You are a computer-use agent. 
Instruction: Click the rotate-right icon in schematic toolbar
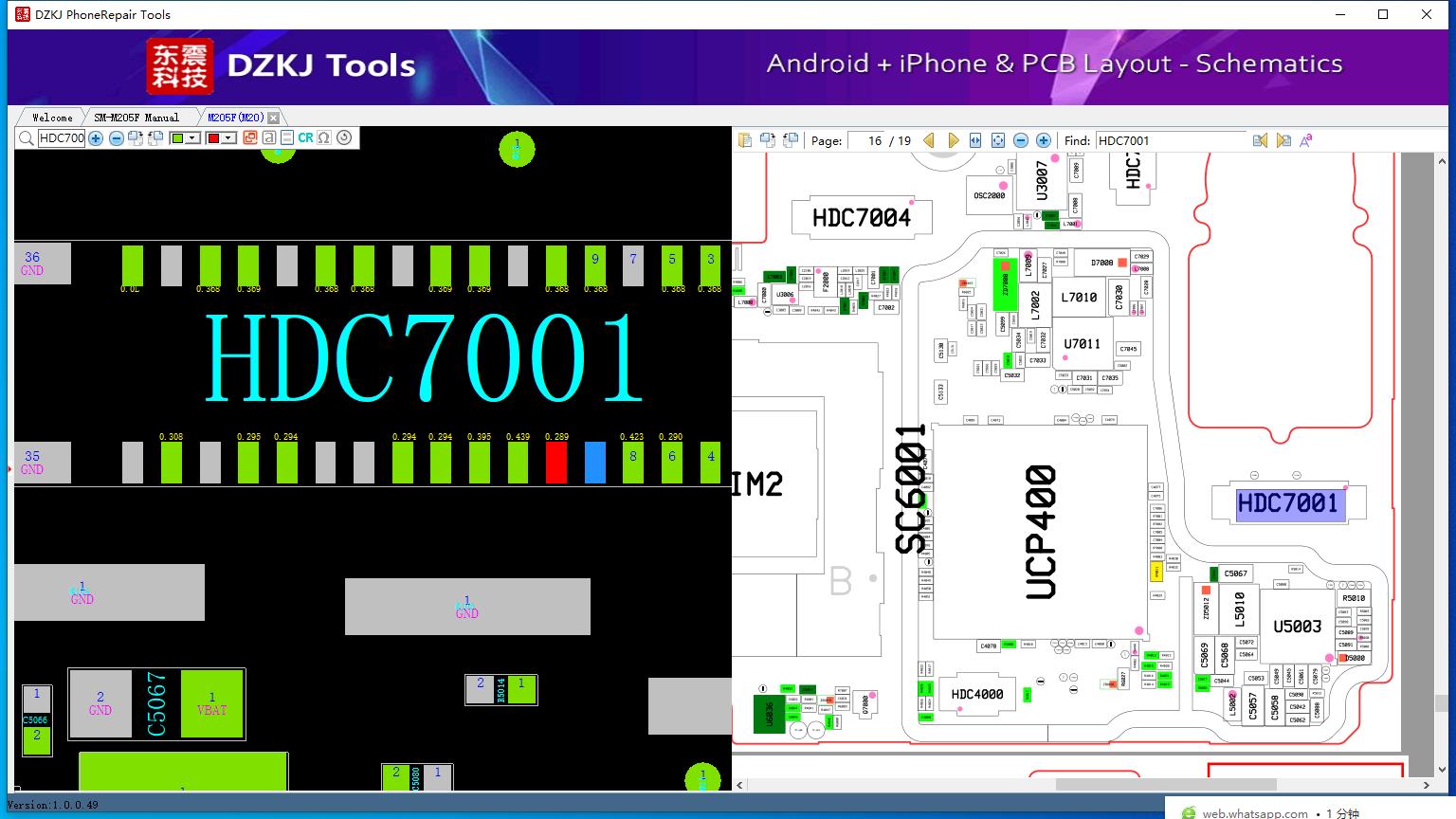click(767, 140)
